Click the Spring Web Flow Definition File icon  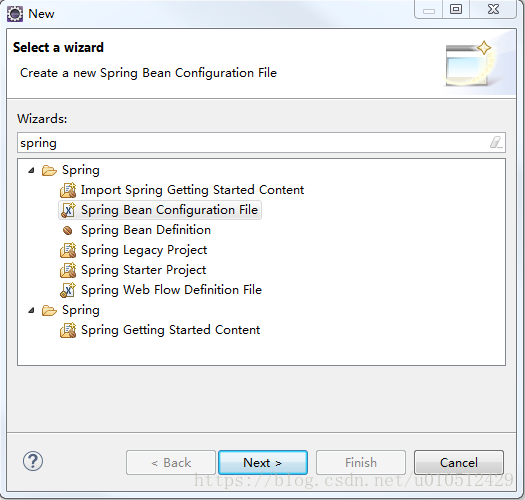68,290
